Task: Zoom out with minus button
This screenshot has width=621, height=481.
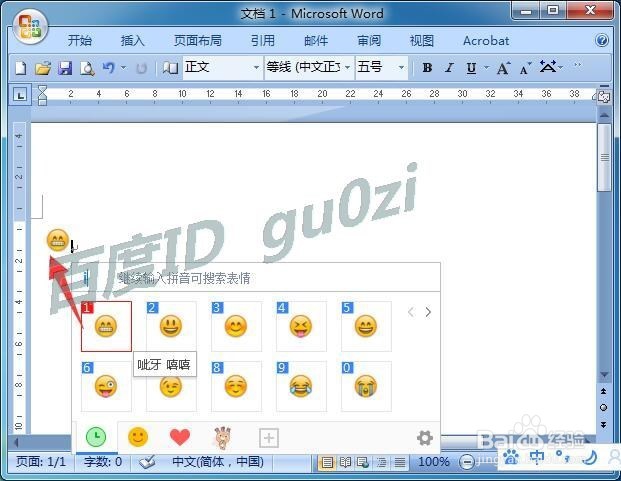Action: tap(466, 462)
